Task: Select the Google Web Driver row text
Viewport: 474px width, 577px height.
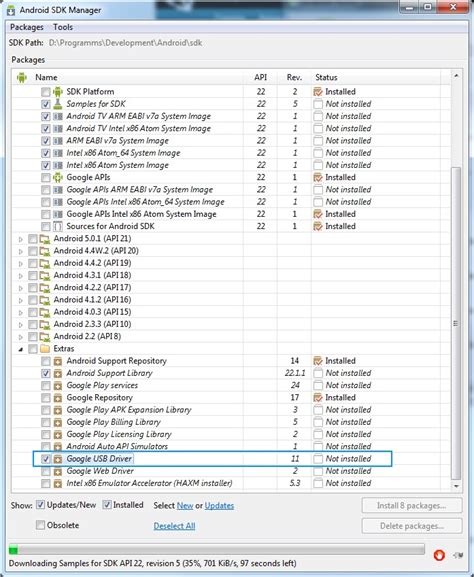Action: [x=100, y=471]
